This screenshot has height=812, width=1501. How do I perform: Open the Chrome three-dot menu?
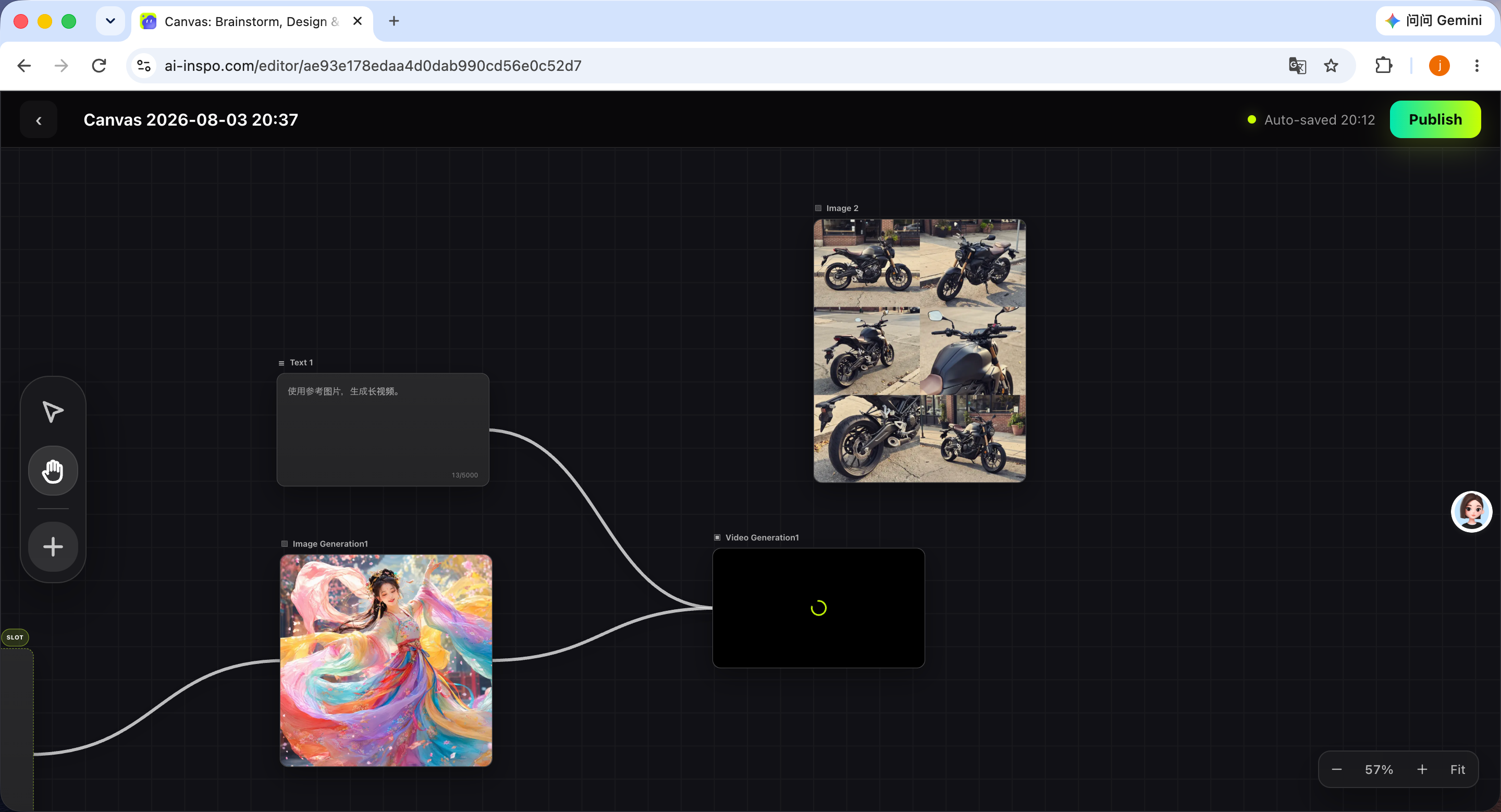pyautogui.click(x=1476, y=66)
